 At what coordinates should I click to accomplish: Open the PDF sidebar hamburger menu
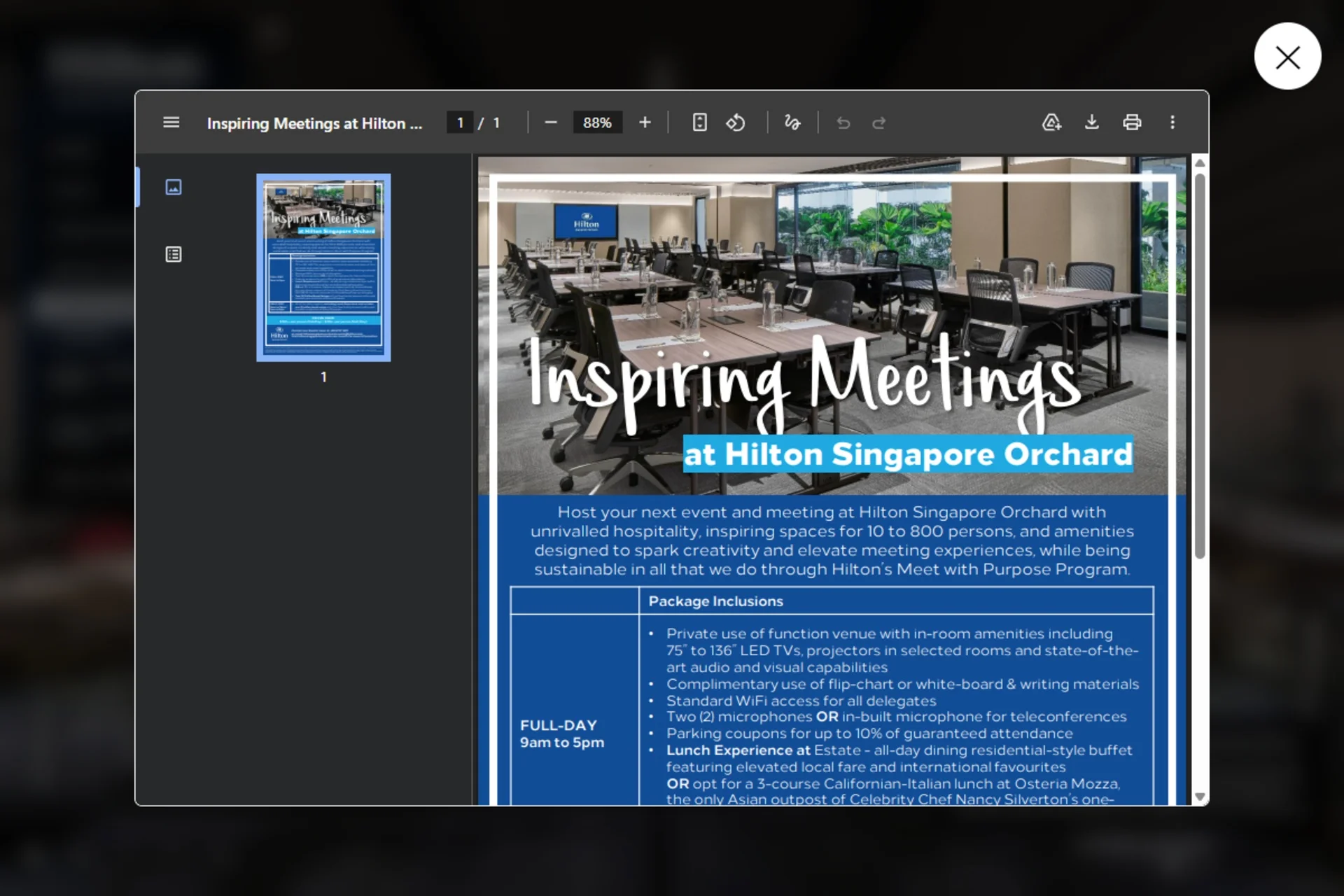171,122
